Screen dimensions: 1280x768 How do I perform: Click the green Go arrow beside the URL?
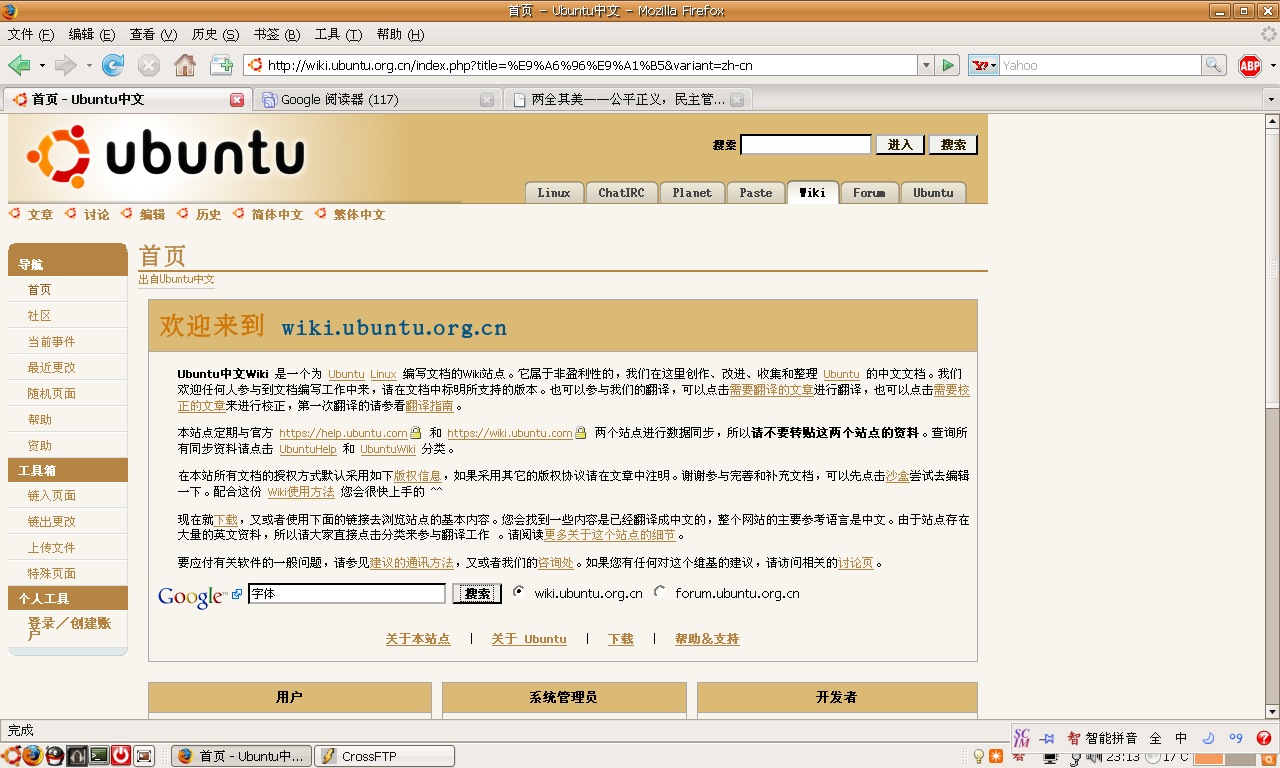pyautogui.click(x=949, y=65)
